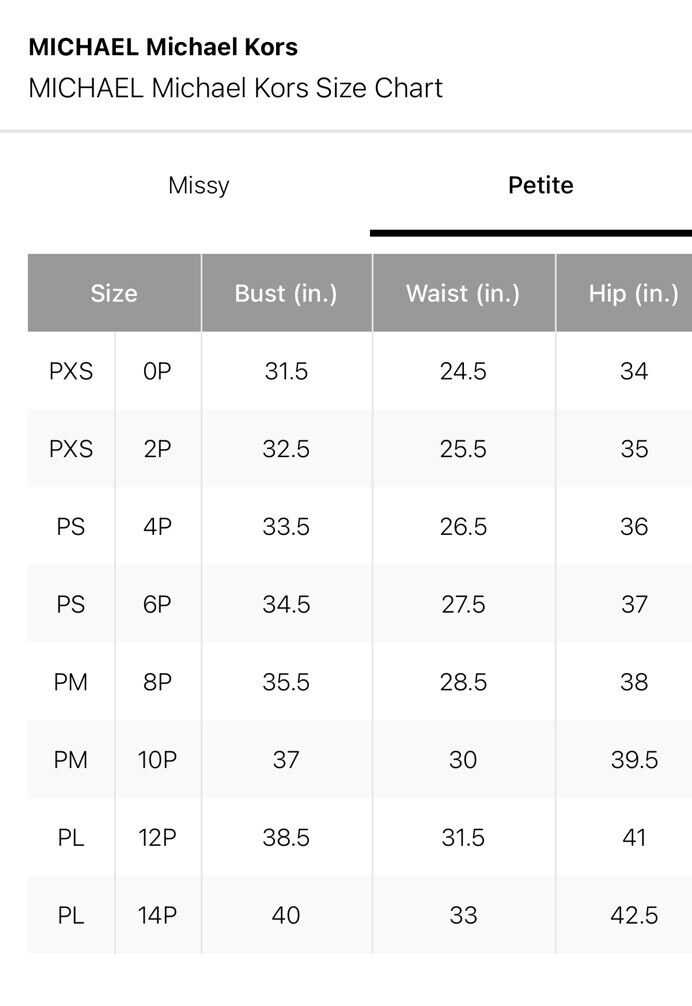The height and width of the screenshot is (1006, 692).
Task: Select the 14P size cell
Action: tap(157, 915)
